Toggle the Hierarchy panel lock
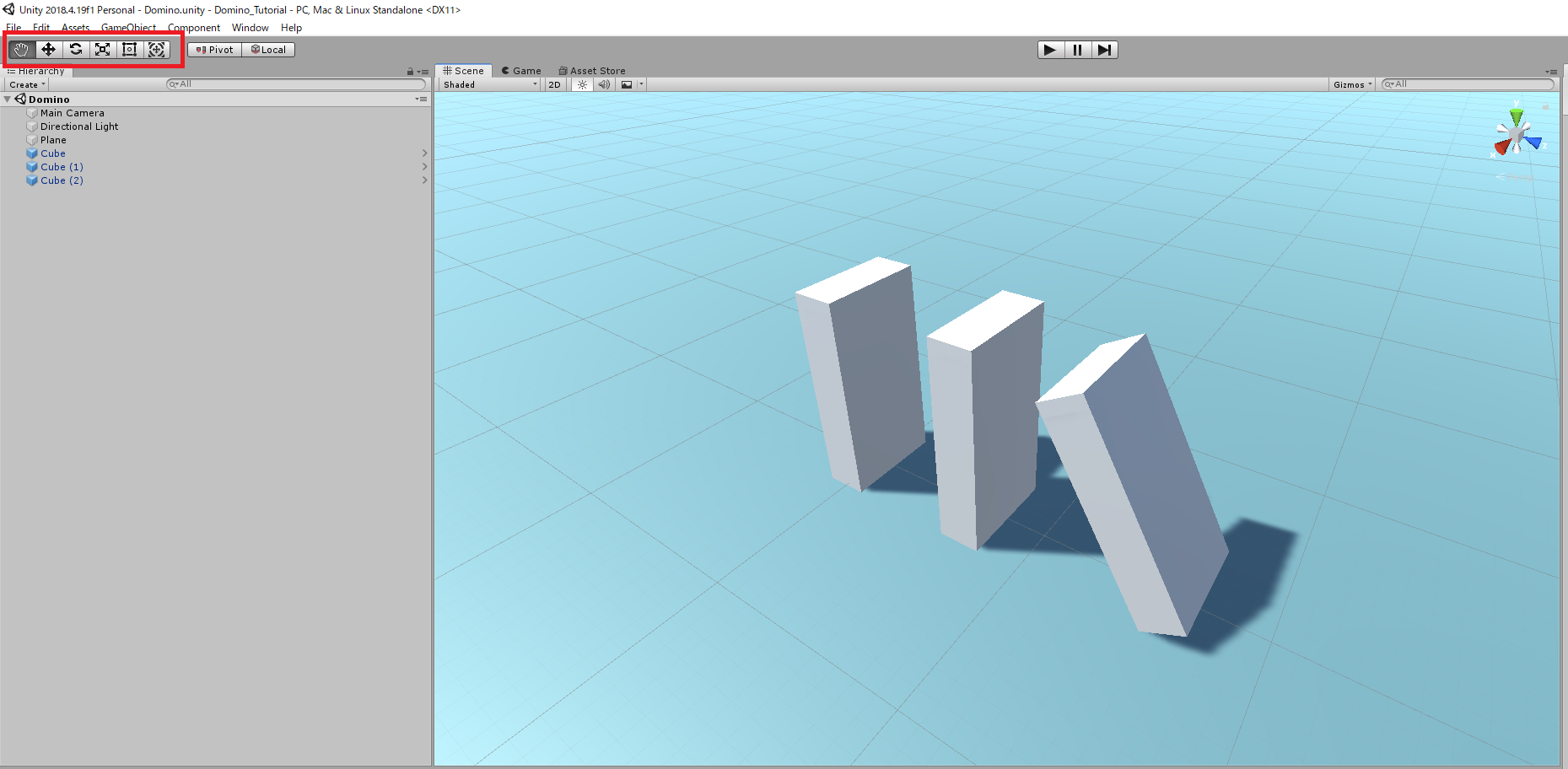This screenshot has width=1568, height=769. pos(410,72)
